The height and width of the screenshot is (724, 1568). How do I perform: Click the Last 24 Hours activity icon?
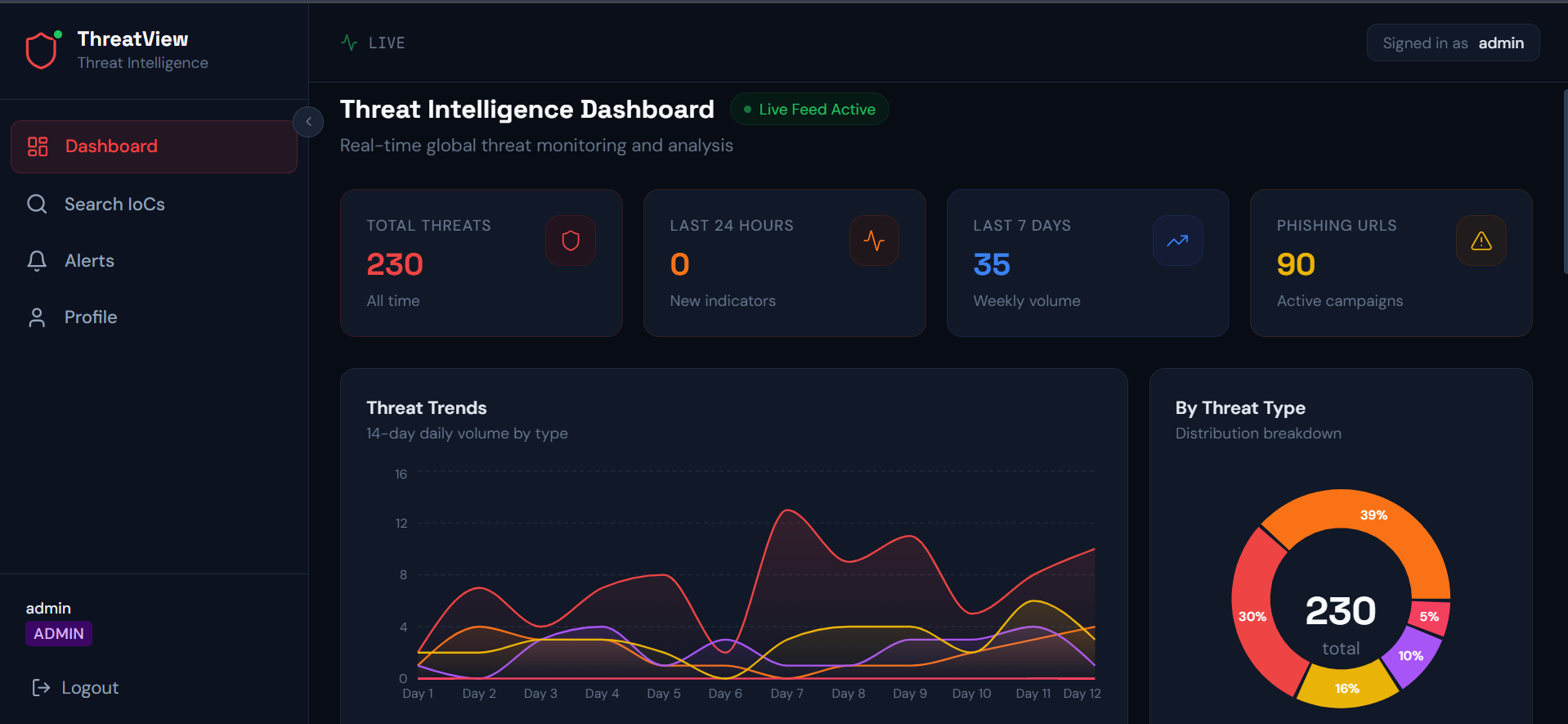click(874, 241)
